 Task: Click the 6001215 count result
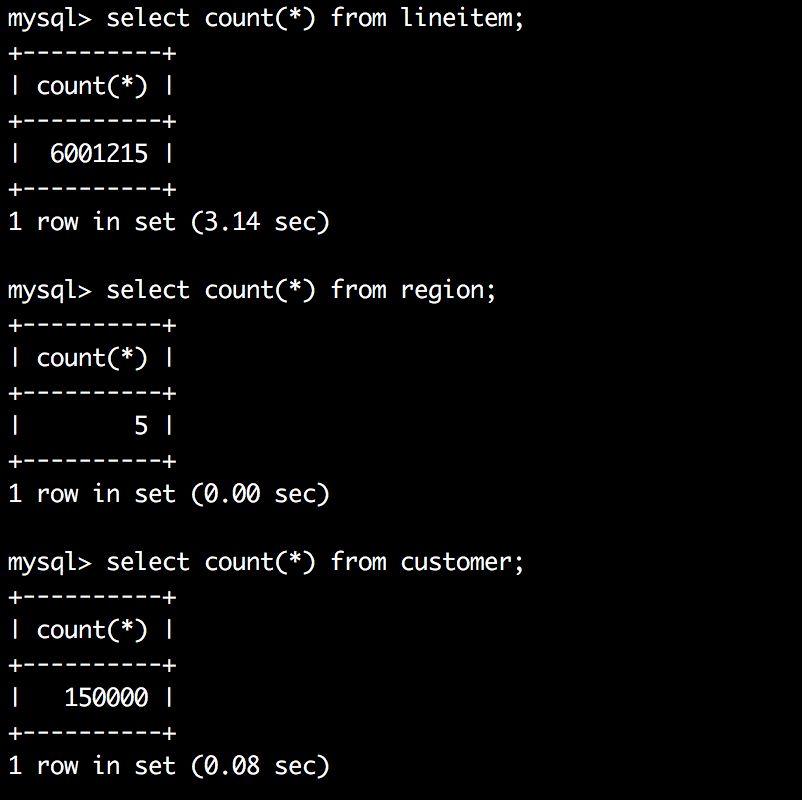tap(99, 154)
